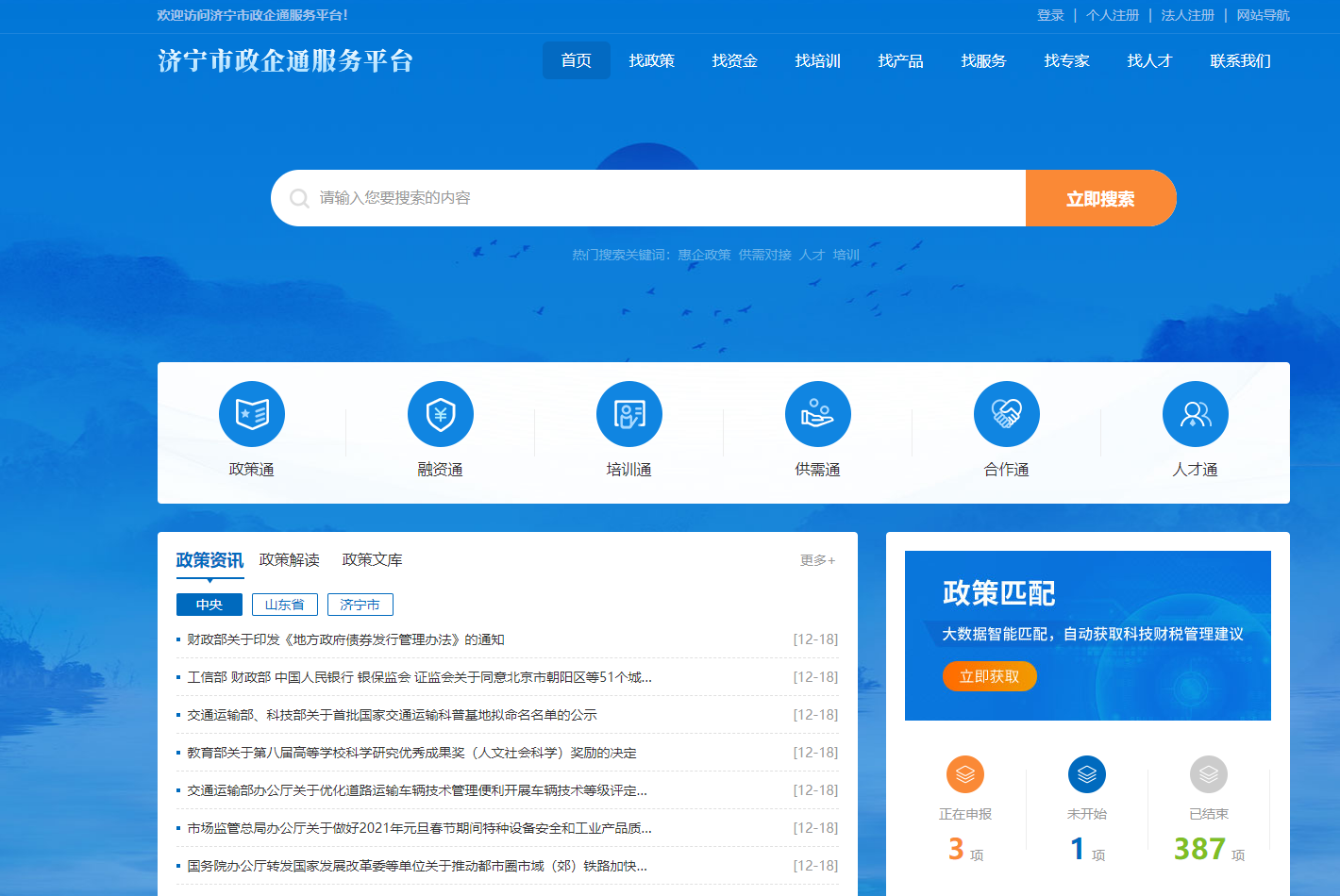1340x896 pixels.
Task: Open the 融资通 financing shield icon
Action: pos(441,414)
